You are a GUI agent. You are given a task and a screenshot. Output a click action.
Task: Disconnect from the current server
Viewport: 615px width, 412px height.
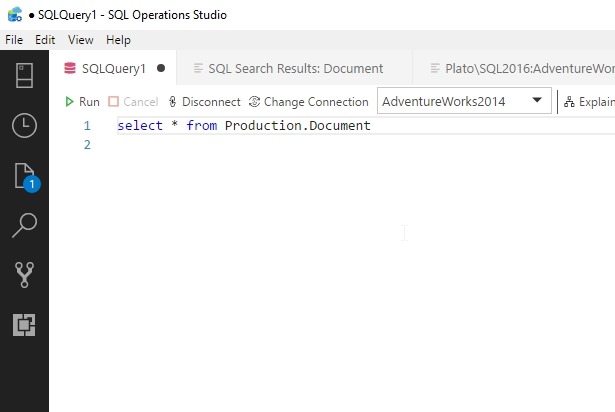204,102
